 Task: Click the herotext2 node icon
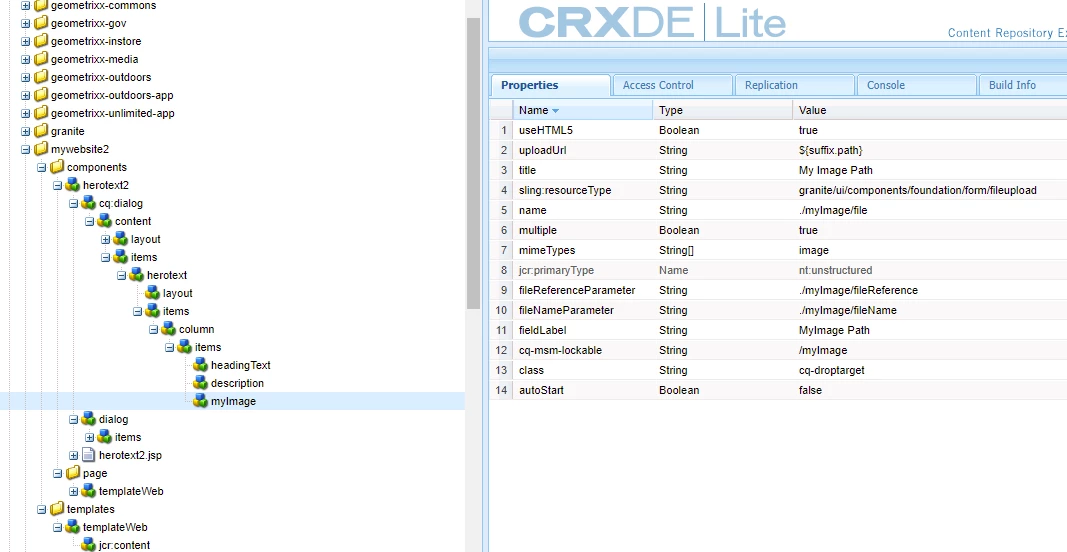[73, 185]
